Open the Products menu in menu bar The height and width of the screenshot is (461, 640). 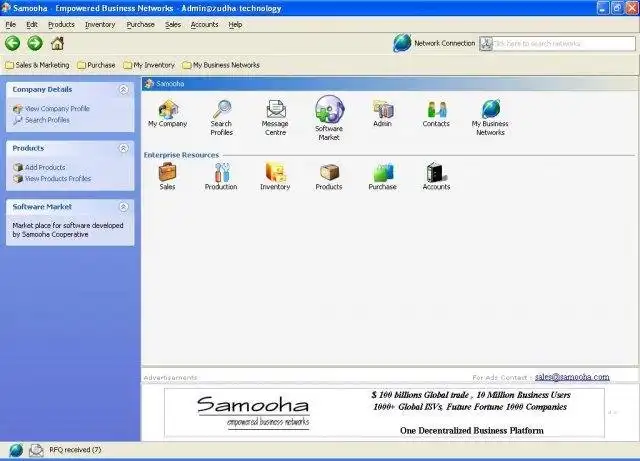coord(61,24)
